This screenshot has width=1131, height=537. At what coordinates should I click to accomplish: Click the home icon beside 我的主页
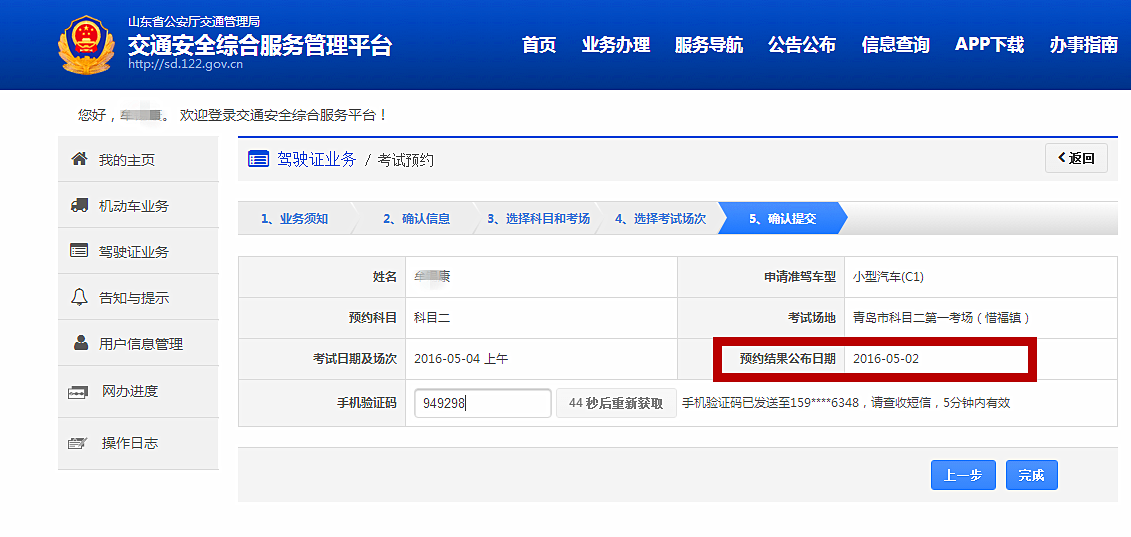point(79,160)
